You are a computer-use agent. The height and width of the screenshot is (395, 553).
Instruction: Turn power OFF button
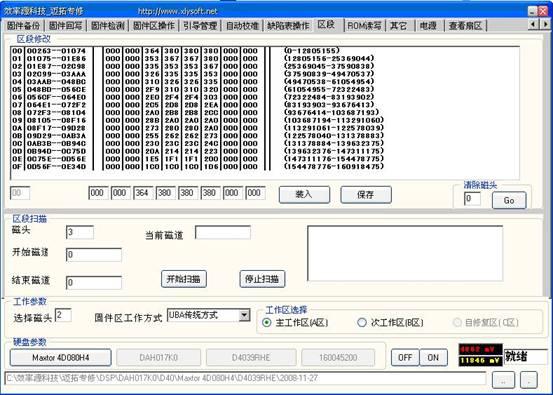(405, 358)
